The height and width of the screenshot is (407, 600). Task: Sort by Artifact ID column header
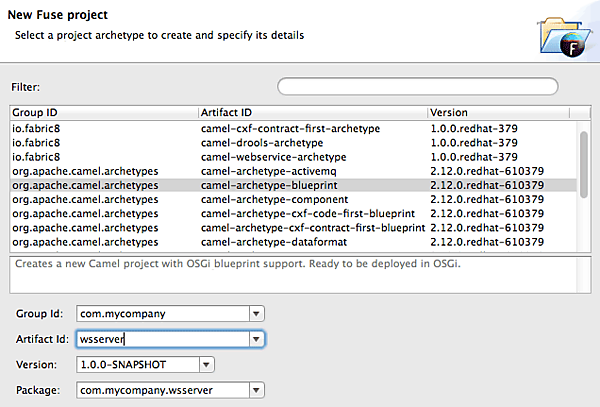(311, 113)
